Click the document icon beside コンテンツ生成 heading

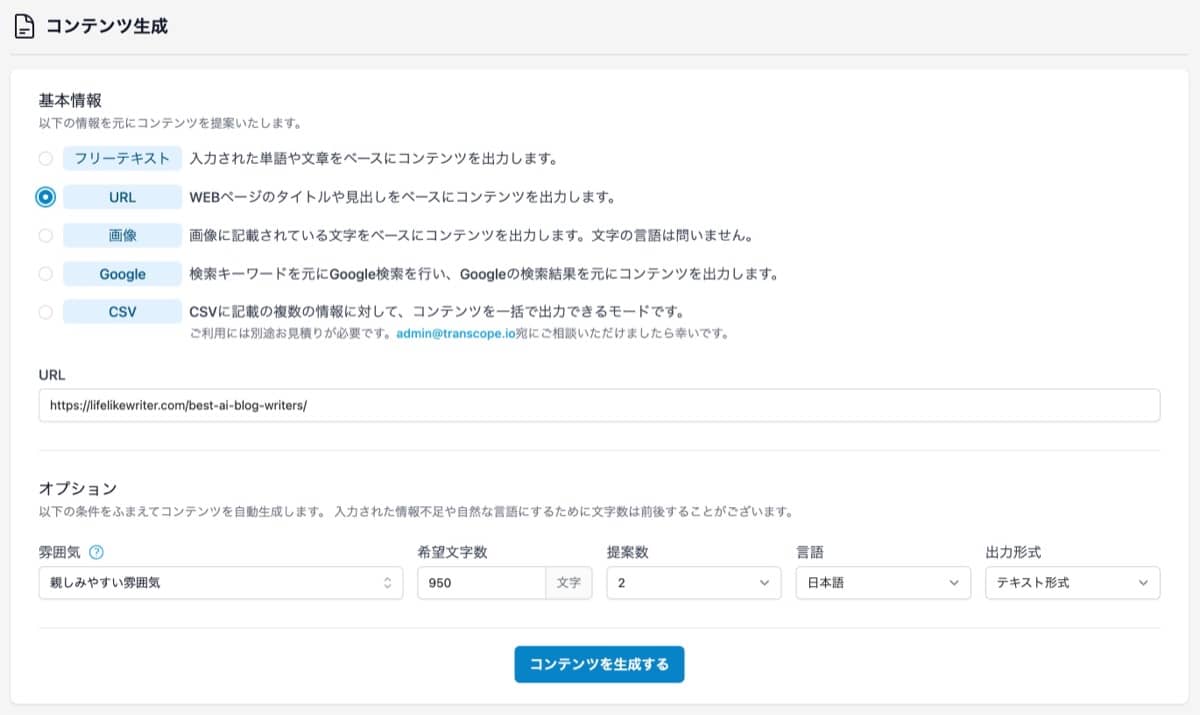click(25, 25)
